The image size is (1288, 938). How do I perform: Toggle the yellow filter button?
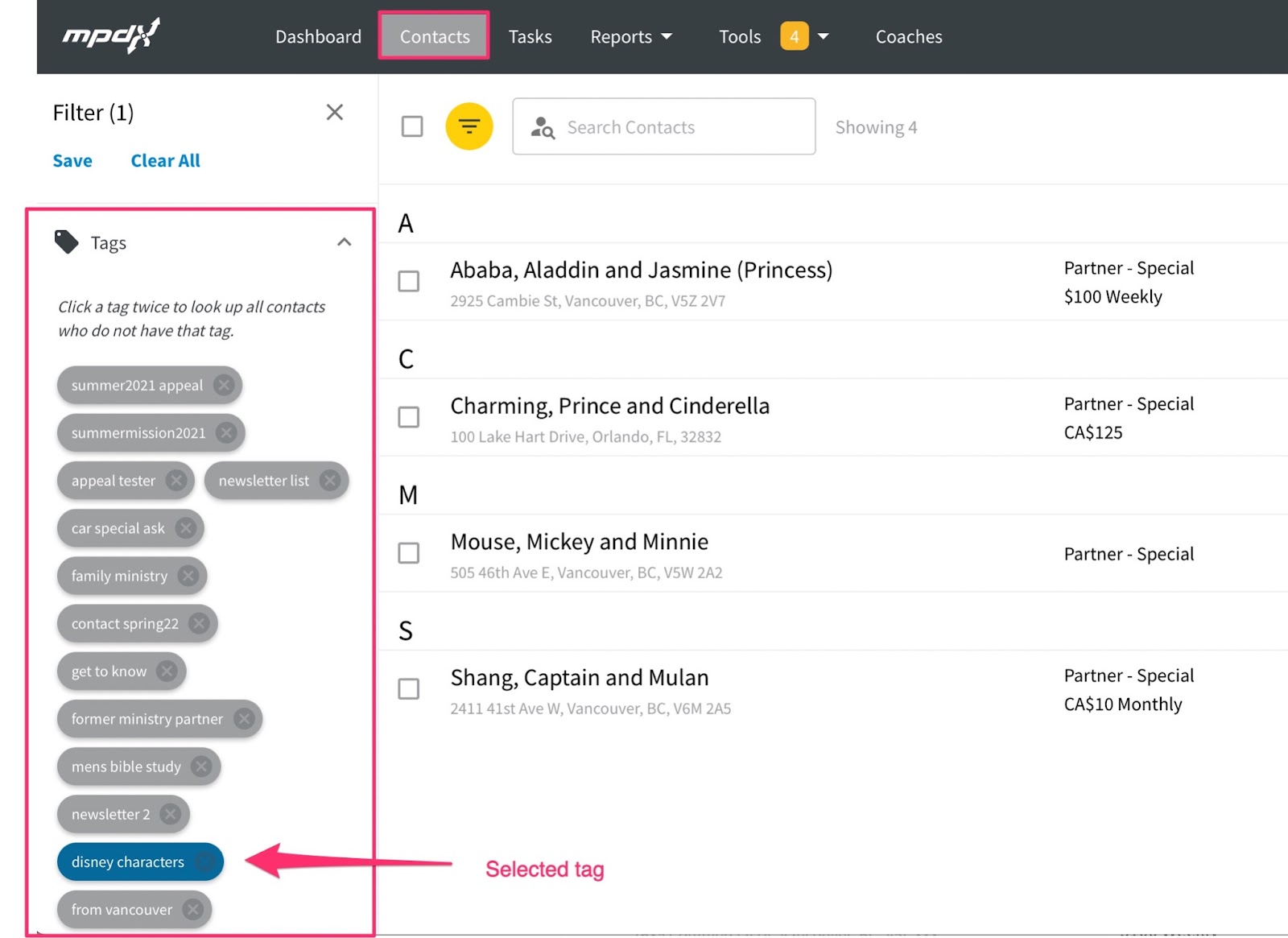coord(469,126)
